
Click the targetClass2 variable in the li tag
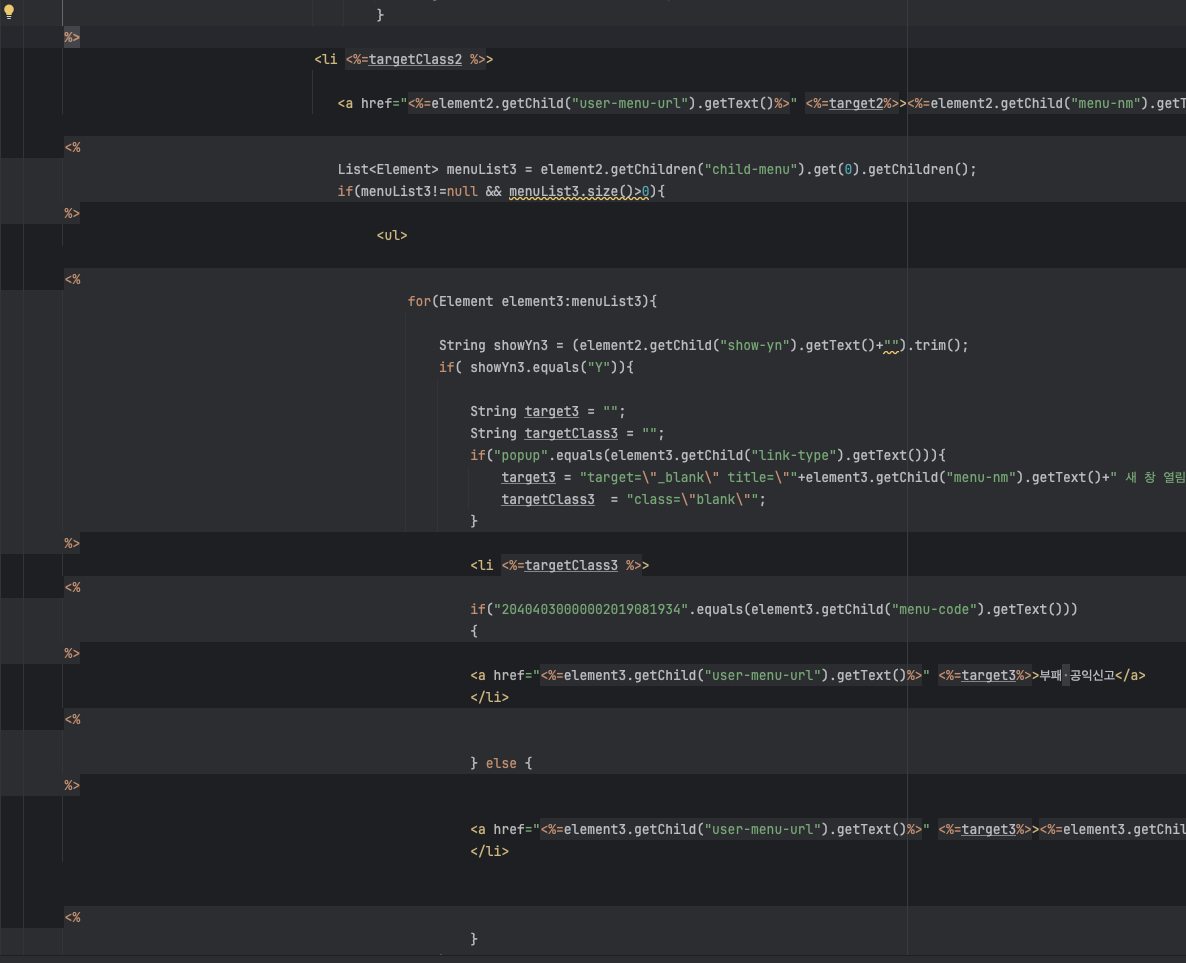[415, 59]
